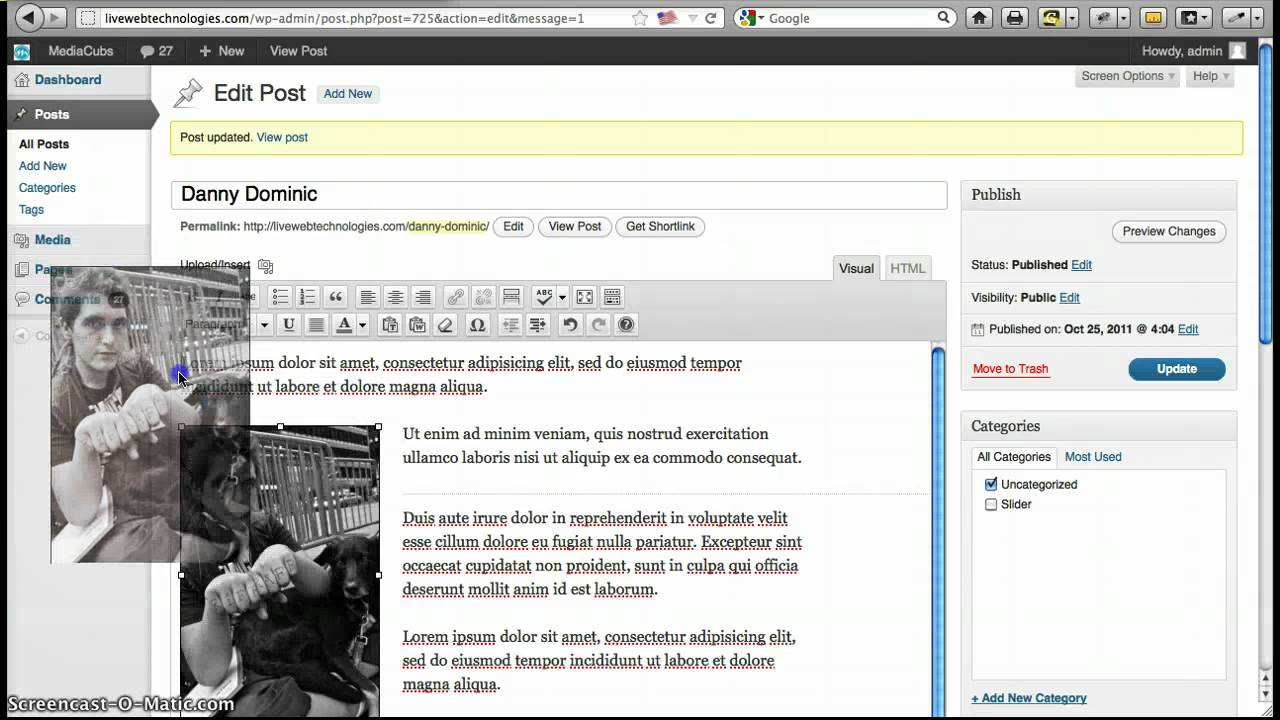This screenshot has width=1280, height=720.
Task: Click Add New in the Posts submenu
Action: click(x=43, y=166)
